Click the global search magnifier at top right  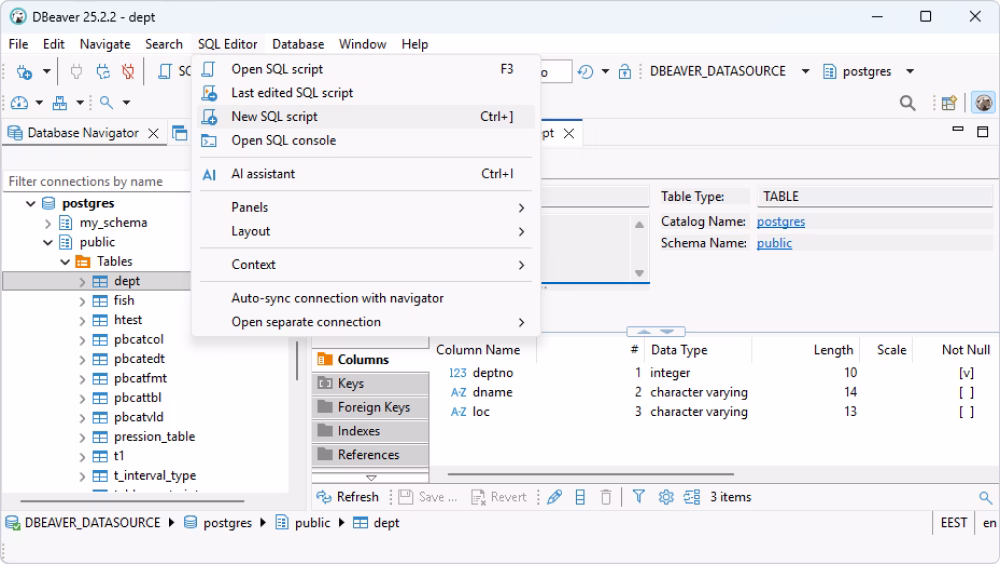pos(908,103)
